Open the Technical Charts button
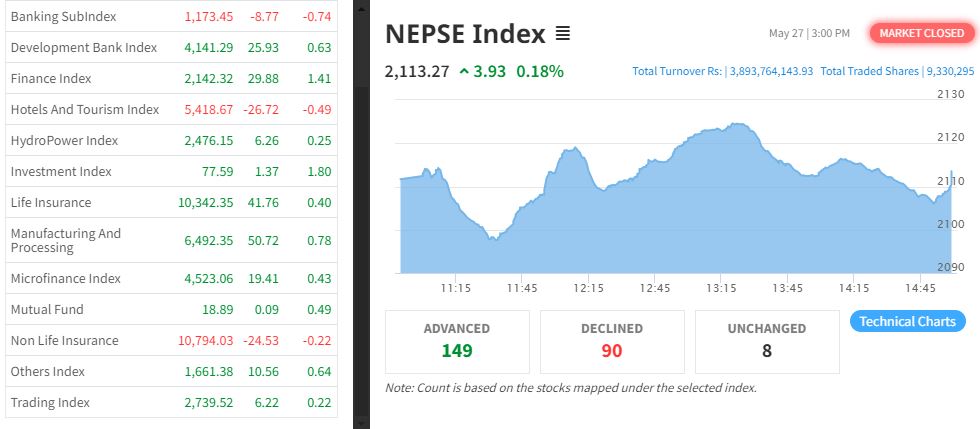Viewport: 980px width, 429px height. pos(908,321)
